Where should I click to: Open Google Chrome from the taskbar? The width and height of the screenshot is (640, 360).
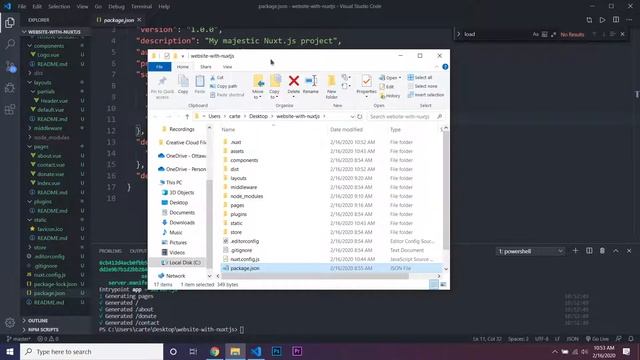[x=215, y=351]
